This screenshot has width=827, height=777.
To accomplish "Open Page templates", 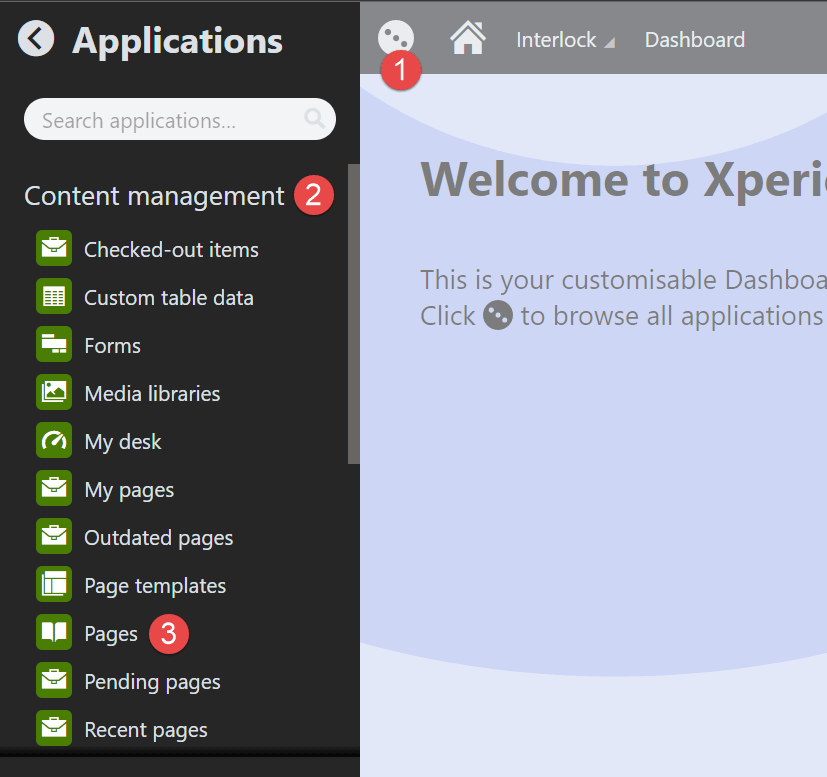I will click(x=155, y=587).
